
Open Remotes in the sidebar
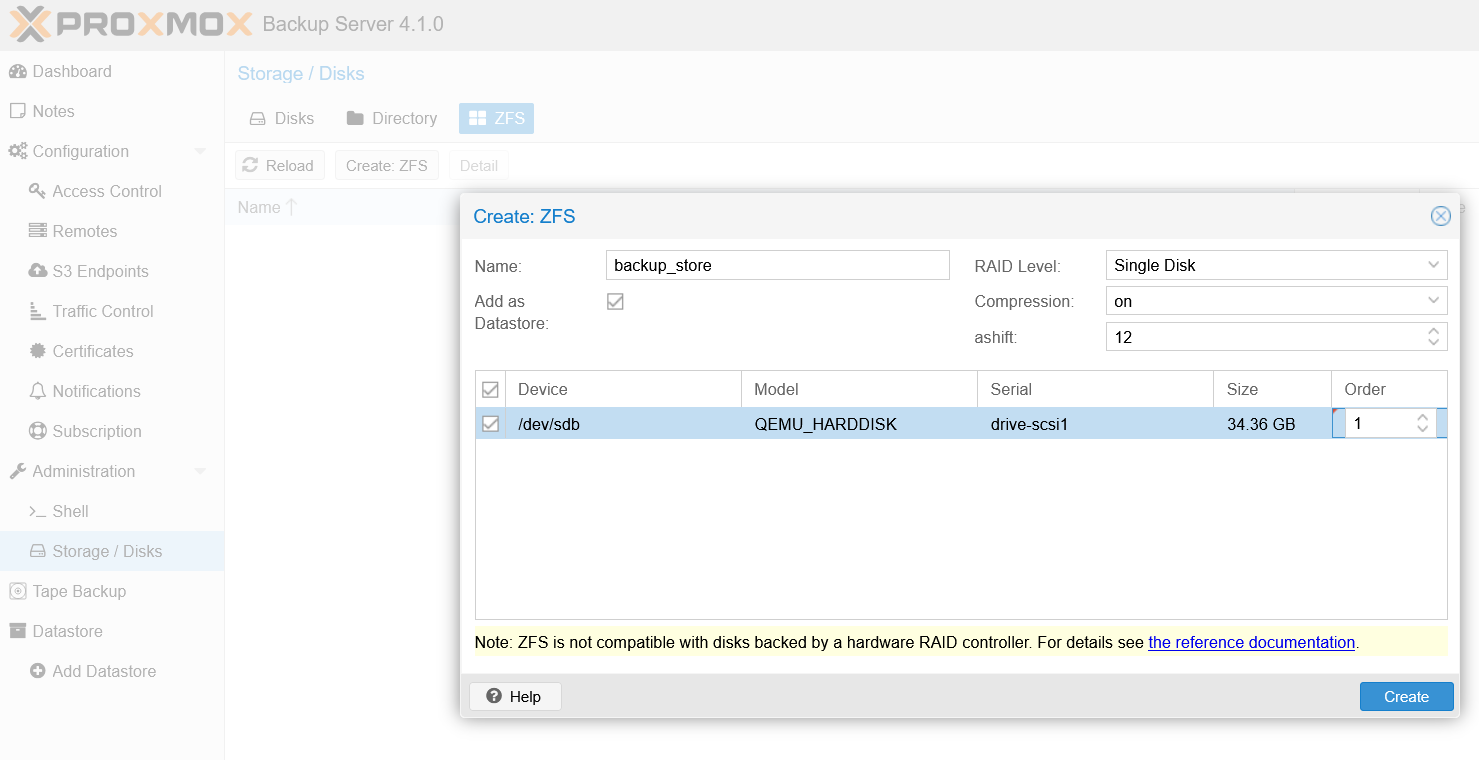tap(112, 231)
